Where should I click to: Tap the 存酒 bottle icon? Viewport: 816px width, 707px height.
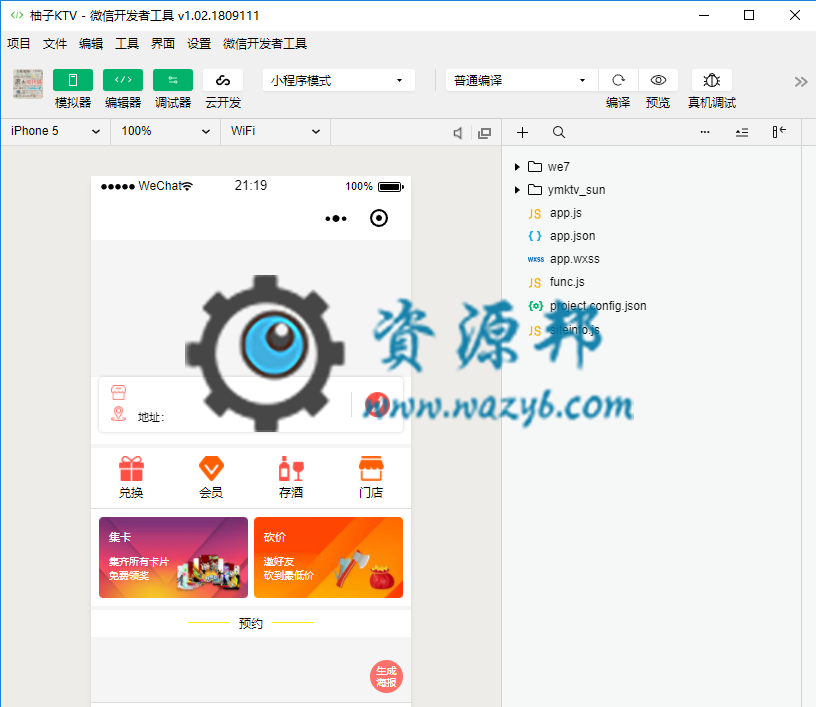coord(291,468)
